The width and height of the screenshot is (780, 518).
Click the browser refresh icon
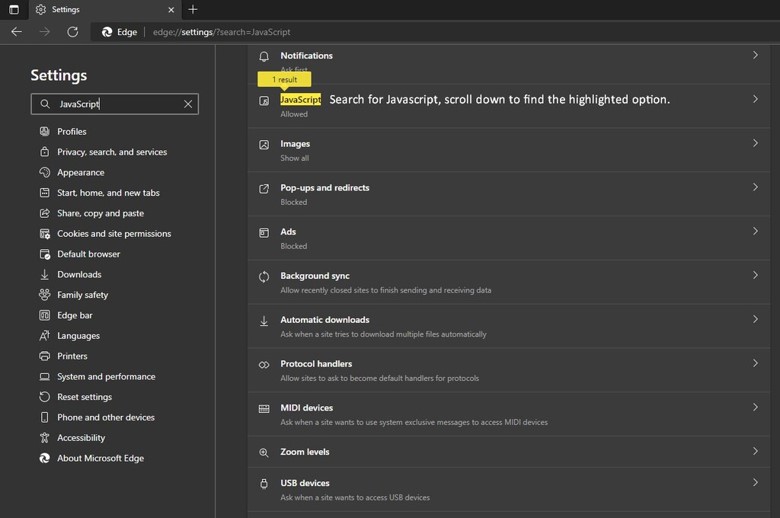72,32
